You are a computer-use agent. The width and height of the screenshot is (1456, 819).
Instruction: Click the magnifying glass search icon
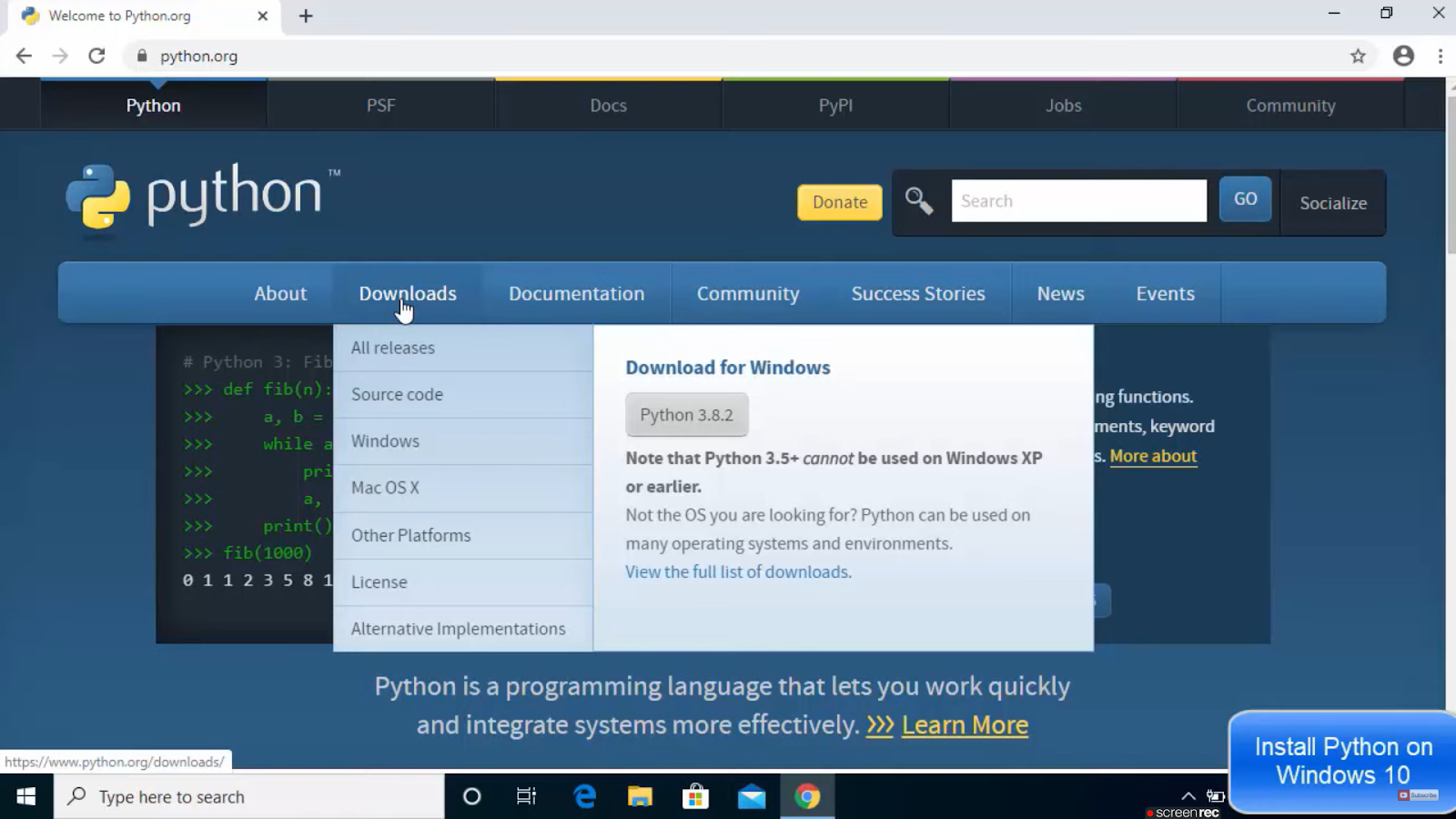918,201
